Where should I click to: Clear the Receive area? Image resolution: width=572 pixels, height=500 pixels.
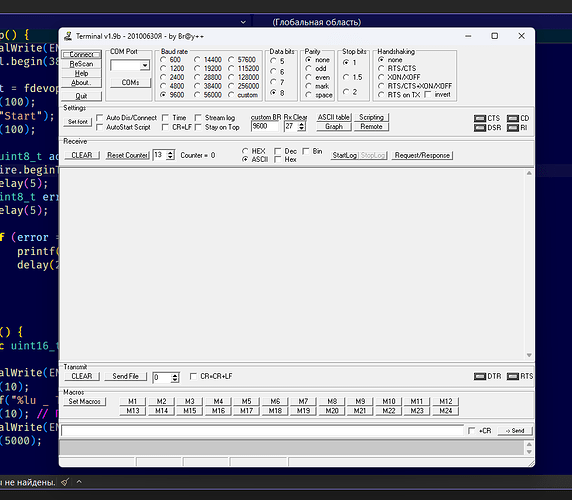pos(82,155)
